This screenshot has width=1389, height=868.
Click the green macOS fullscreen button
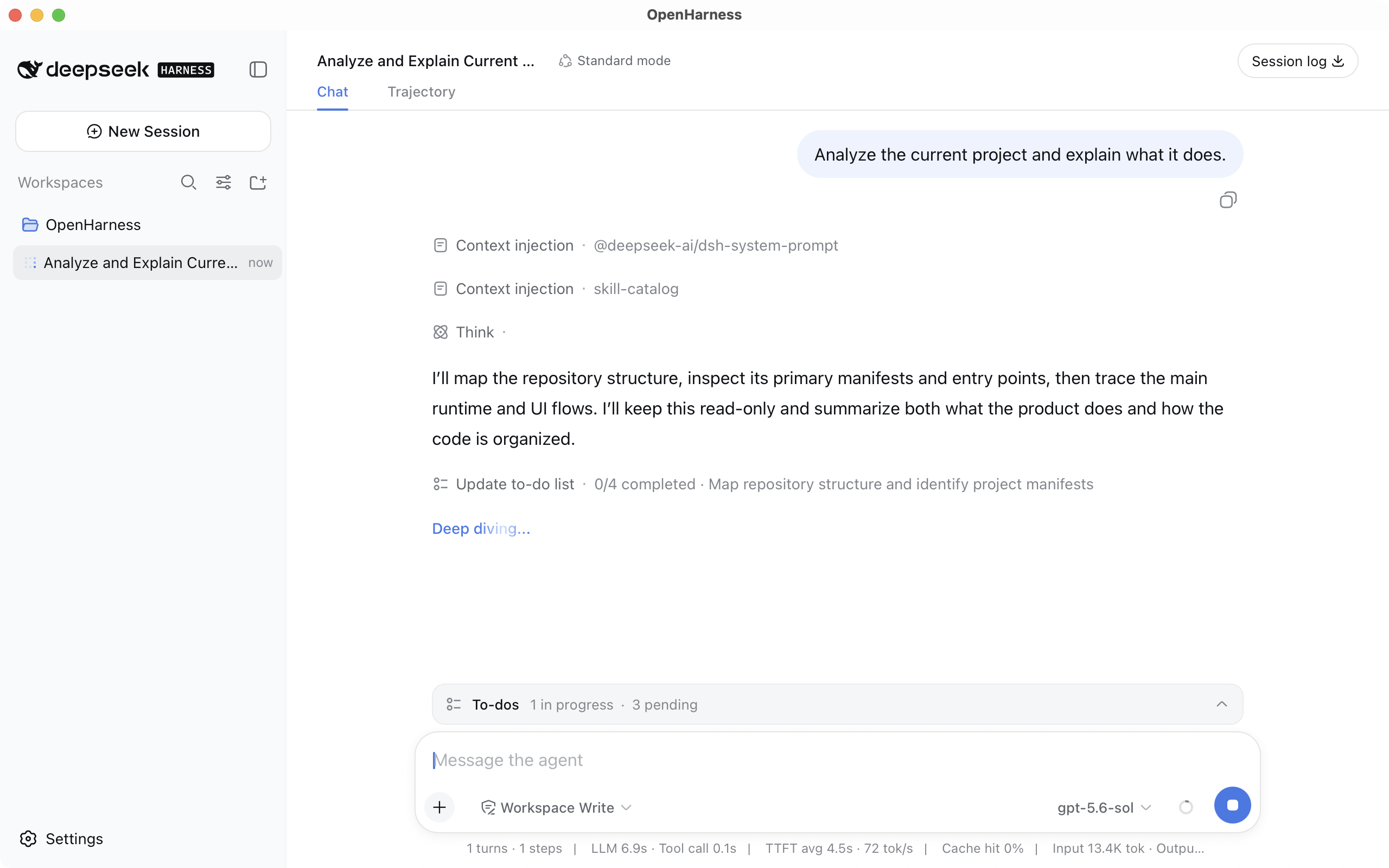point(59,15)
